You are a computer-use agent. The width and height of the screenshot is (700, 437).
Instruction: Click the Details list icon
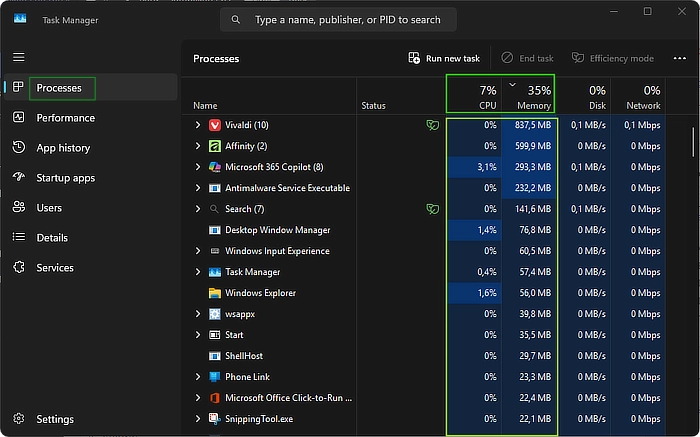pyautogui.click(x=19, y=237)
